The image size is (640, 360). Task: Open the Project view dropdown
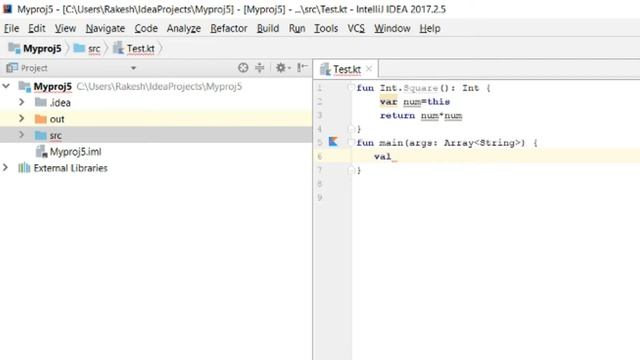pos(133,68)
